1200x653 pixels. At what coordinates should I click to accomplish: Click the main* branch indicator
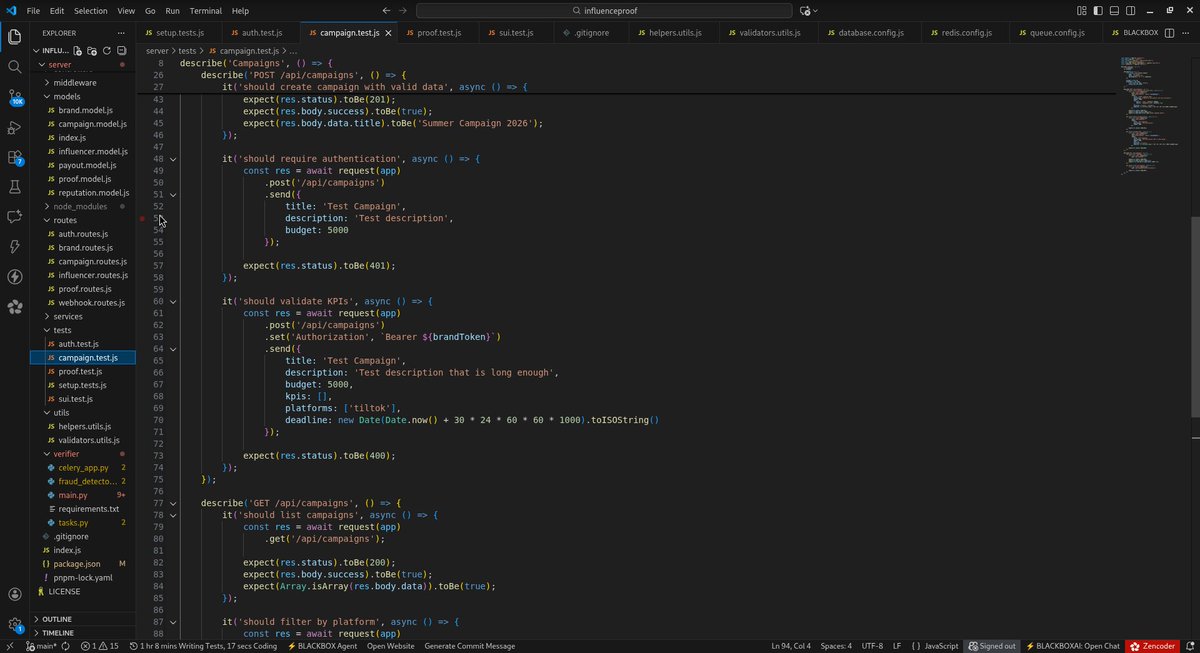40,646
